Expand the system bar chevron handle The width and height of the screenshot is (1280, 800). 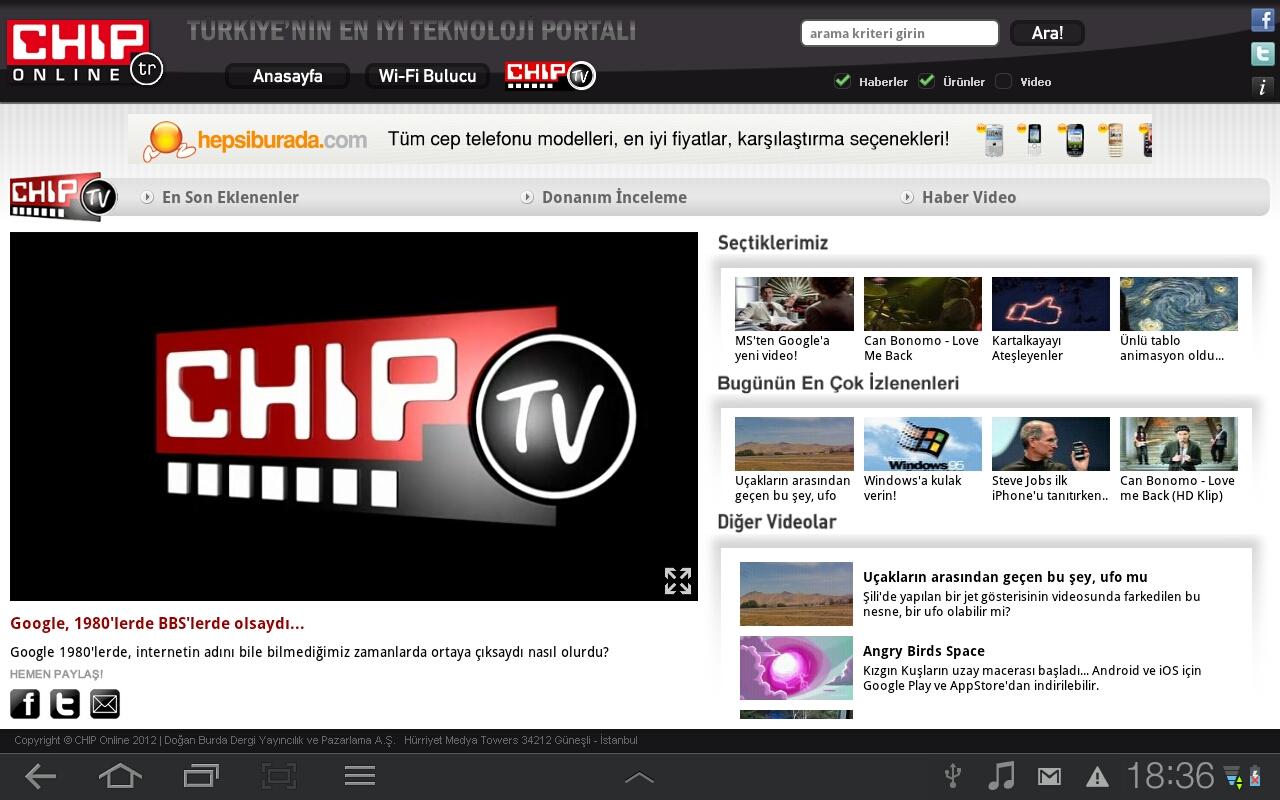(639, 777)
